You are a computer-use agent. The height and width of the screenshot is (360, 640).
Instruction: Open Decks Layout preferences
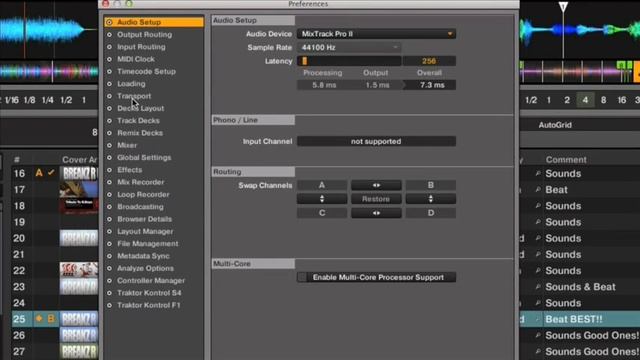click(x=140, y=108)
